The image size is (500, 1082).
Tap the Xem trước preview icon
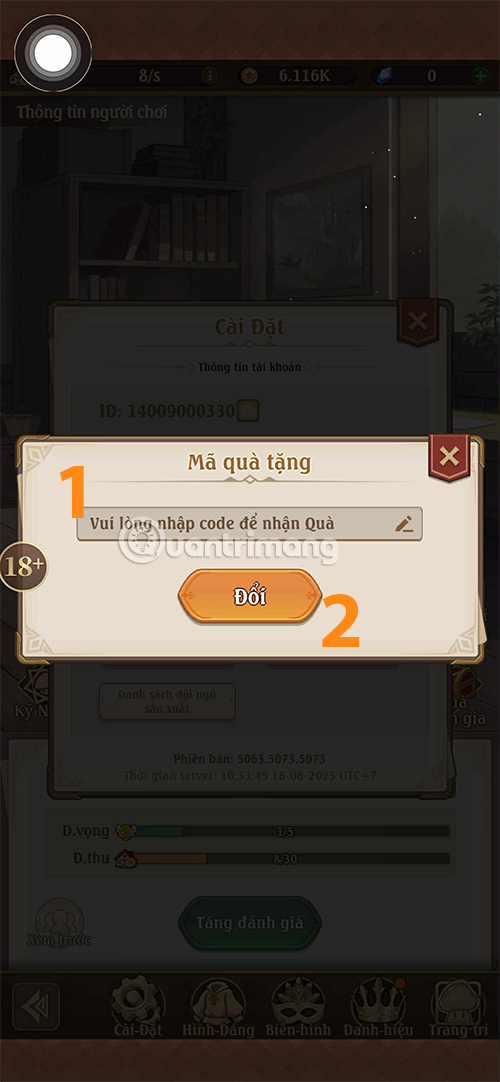tap(60, 923)
